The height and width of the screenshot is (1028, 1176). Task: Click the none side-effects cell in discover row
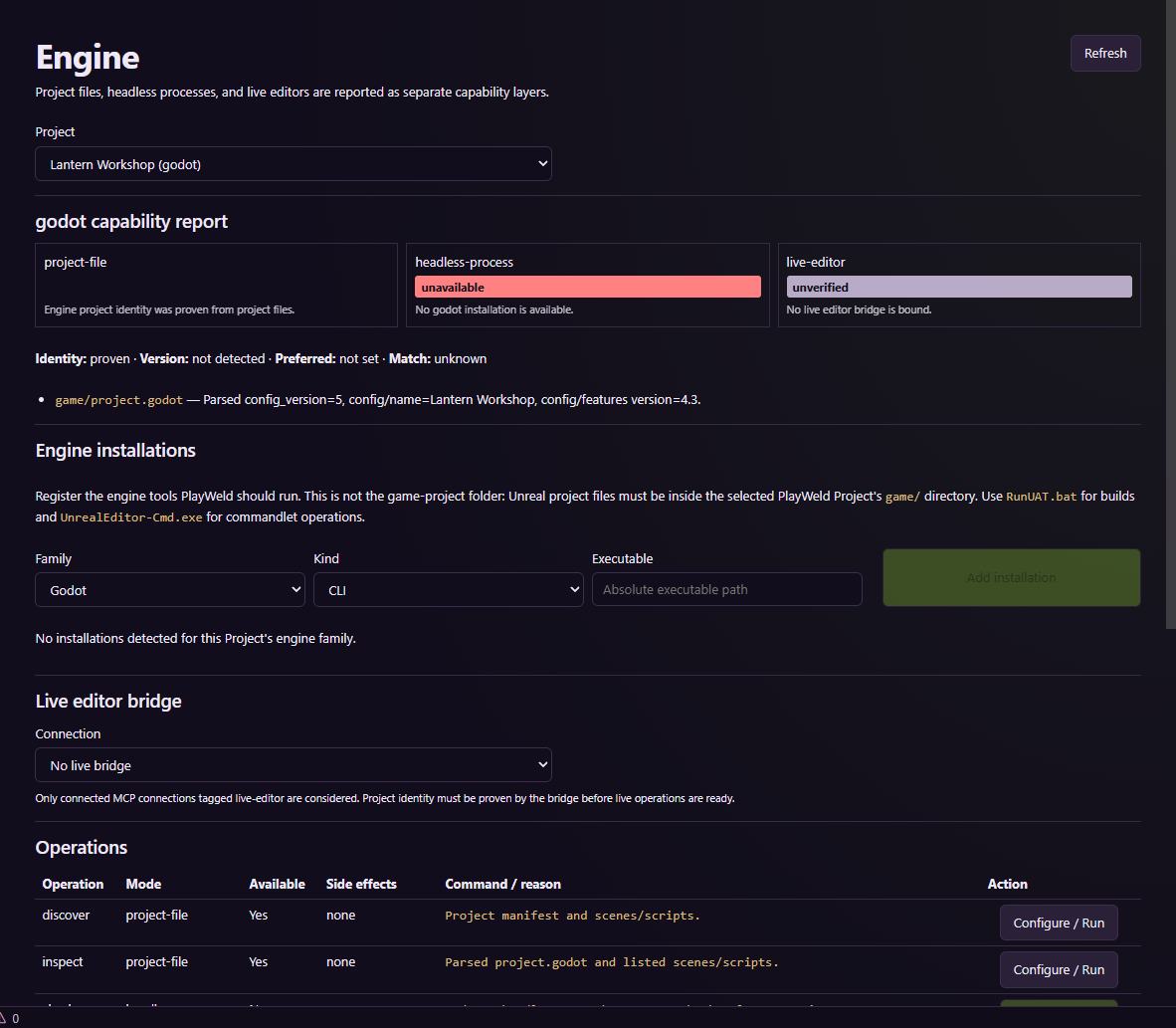pyautogui.click(x=340, y=915)
